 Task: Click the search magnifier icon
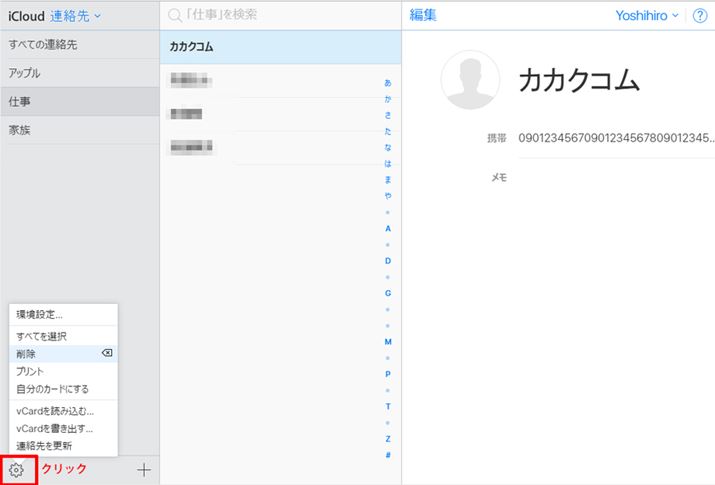(x=175, y=16)
